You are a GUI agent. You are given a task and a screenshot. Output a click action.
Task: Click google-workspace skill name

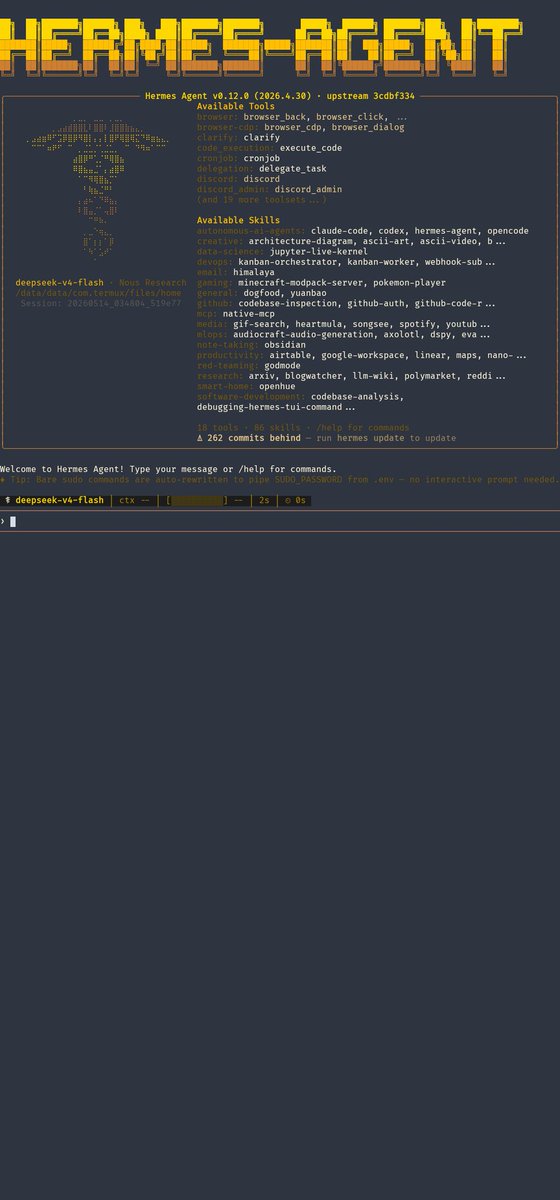coord(363,355)
